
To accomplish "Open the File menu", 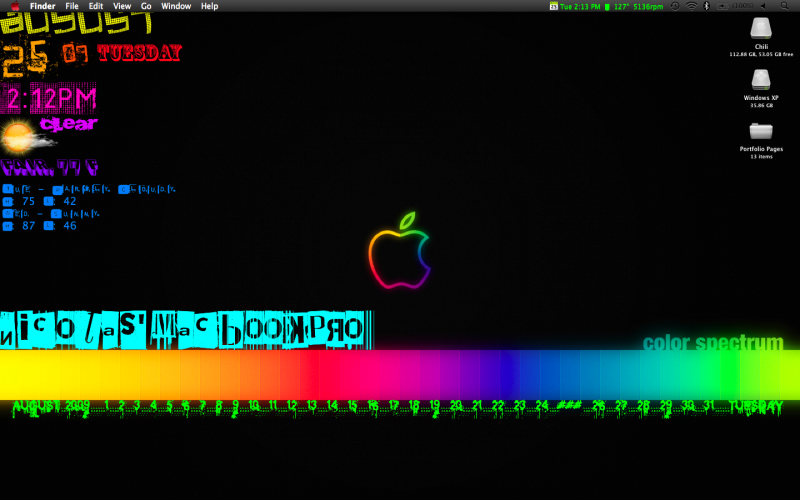I will tap(72, 6).
